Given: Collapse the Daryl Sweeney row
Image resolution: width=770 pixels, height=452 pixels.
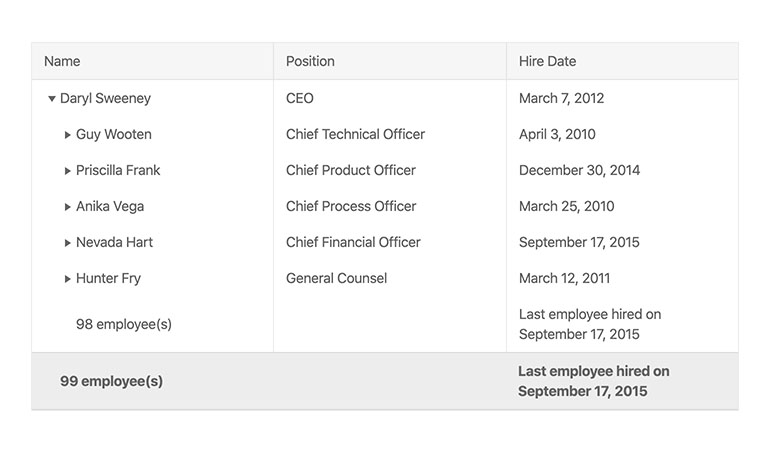Looking at the screenshot, I should 52,99.
